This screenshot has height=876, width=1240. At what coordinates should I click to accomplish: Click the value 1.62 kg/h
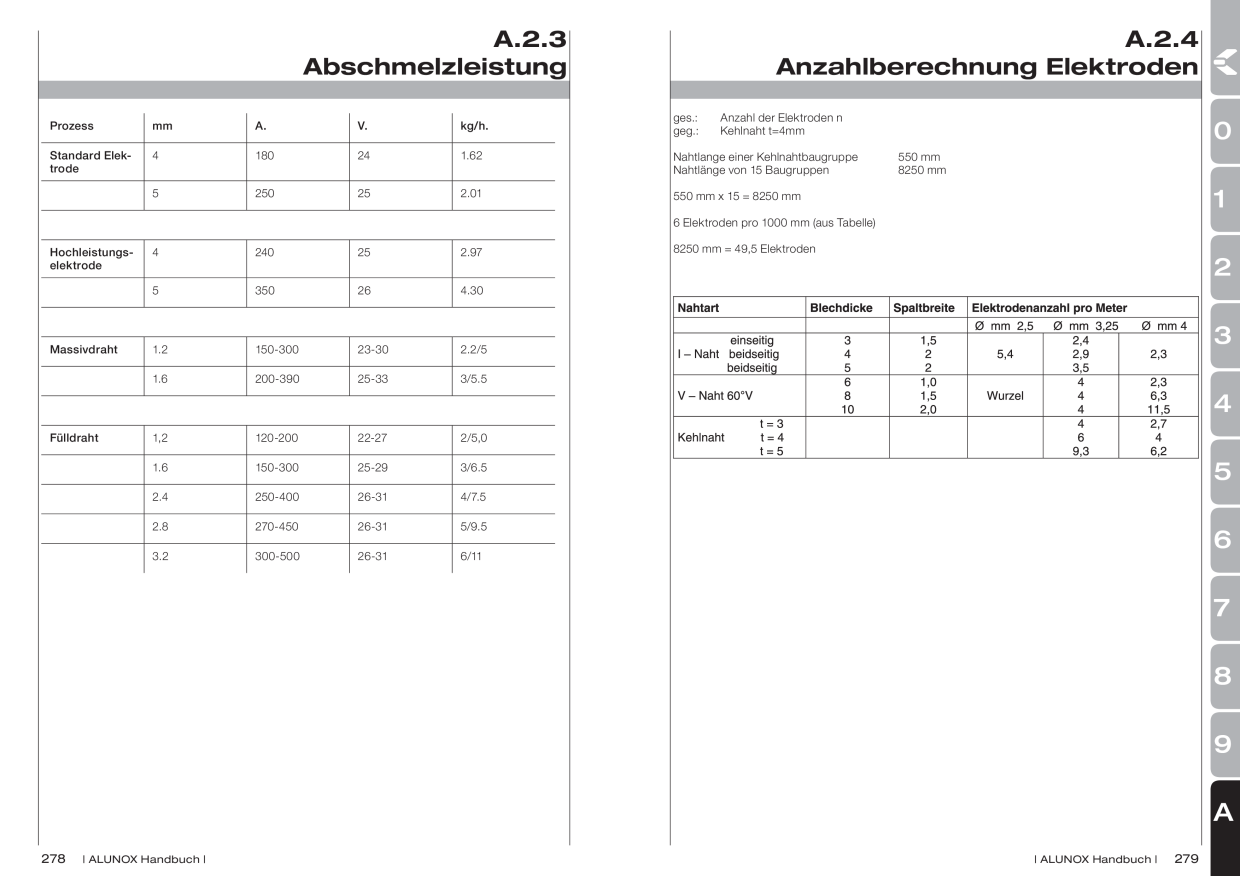pos(472,156)
